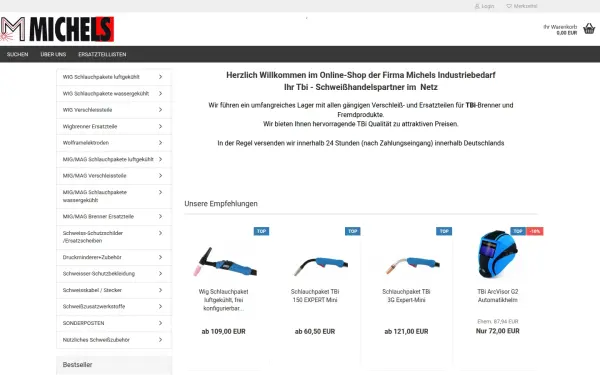Image resolution: width=600 pixels, height=375 pixels.
Task: Click the price ab 109,00 EUR
Action: pos(223,331)
